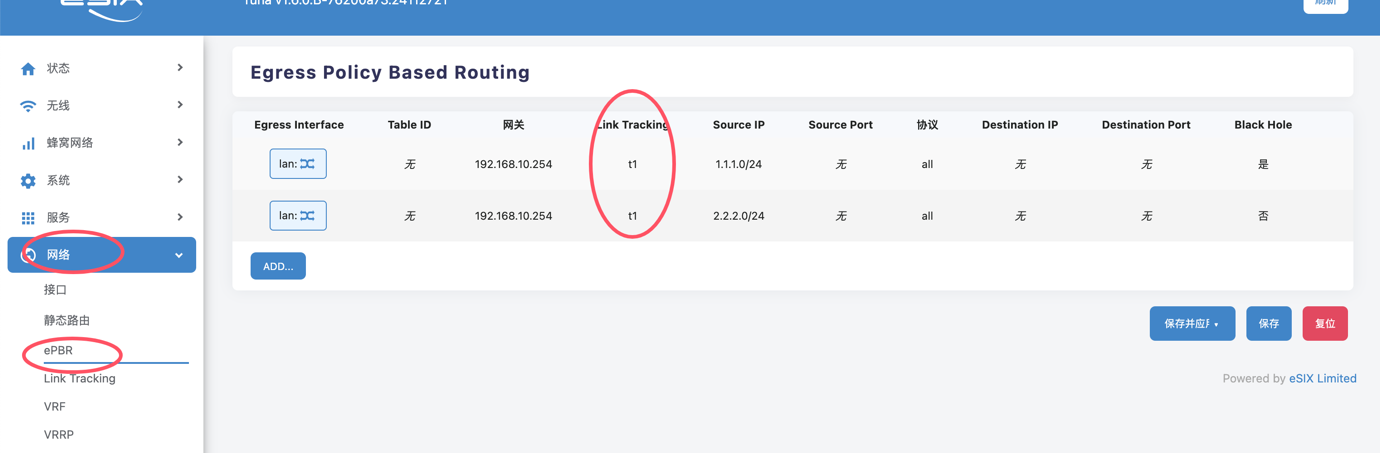Expand the 无线 menu chevron

(180, 105)
